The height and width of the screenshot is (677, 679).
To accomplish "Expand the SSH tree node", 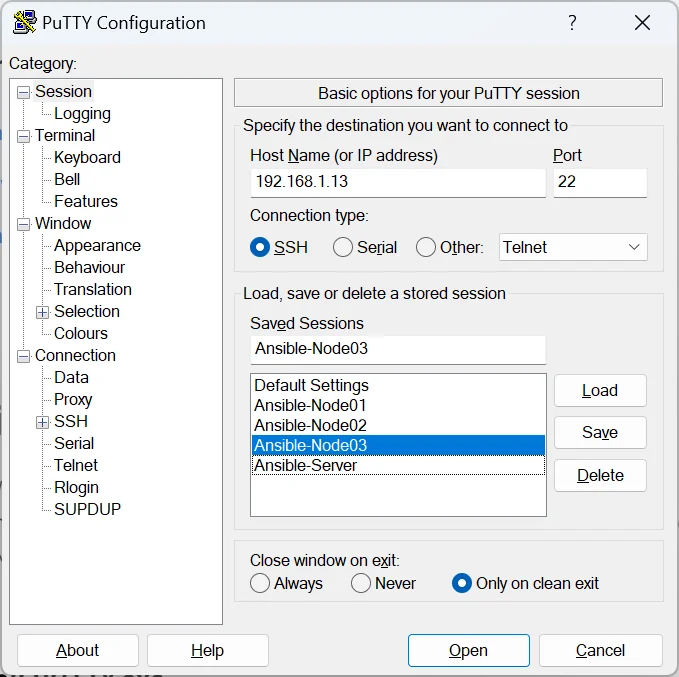I will 43,422.
